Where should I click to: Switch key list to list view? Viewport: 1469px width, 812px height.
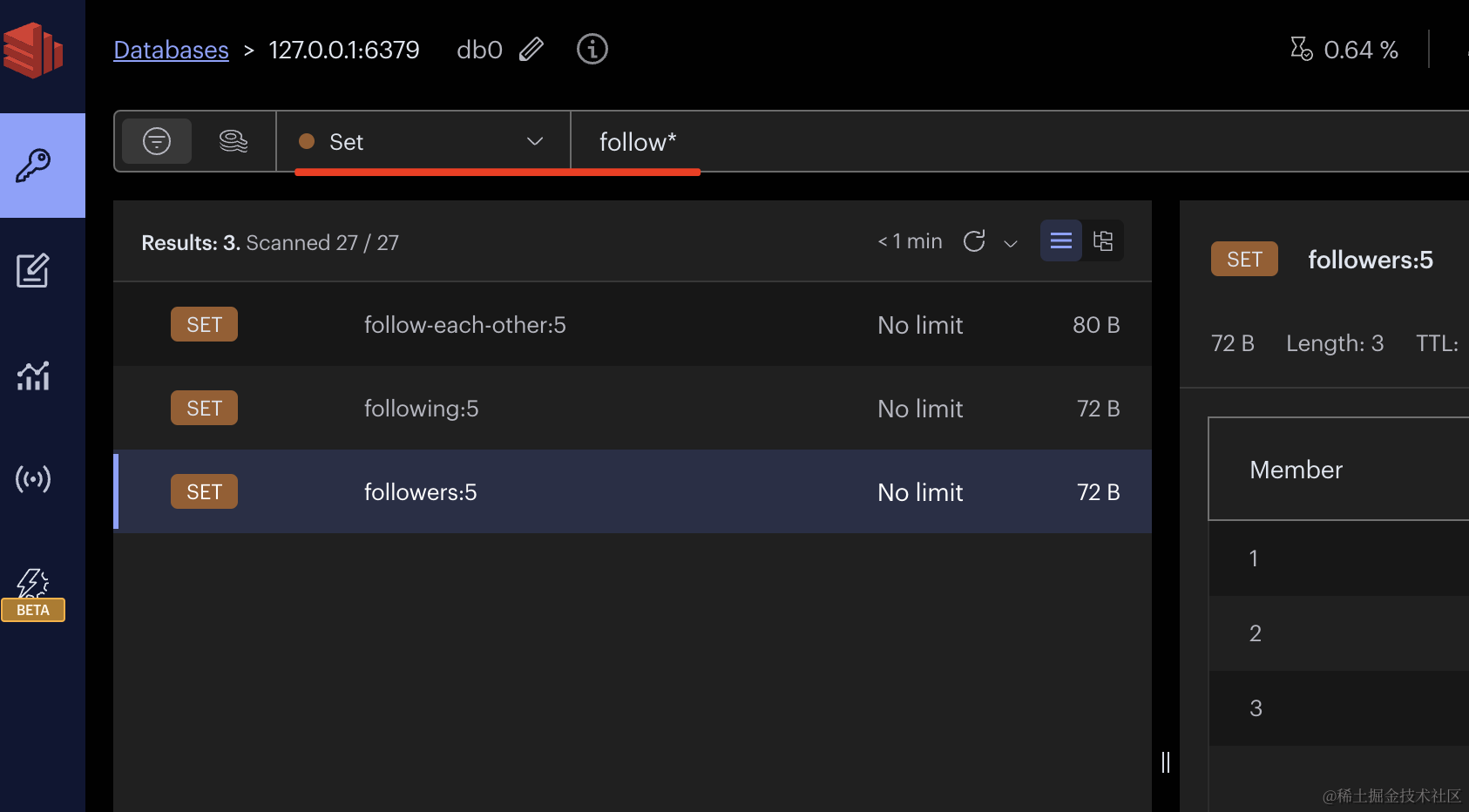pyautogui.click(x=1061, y=241)
